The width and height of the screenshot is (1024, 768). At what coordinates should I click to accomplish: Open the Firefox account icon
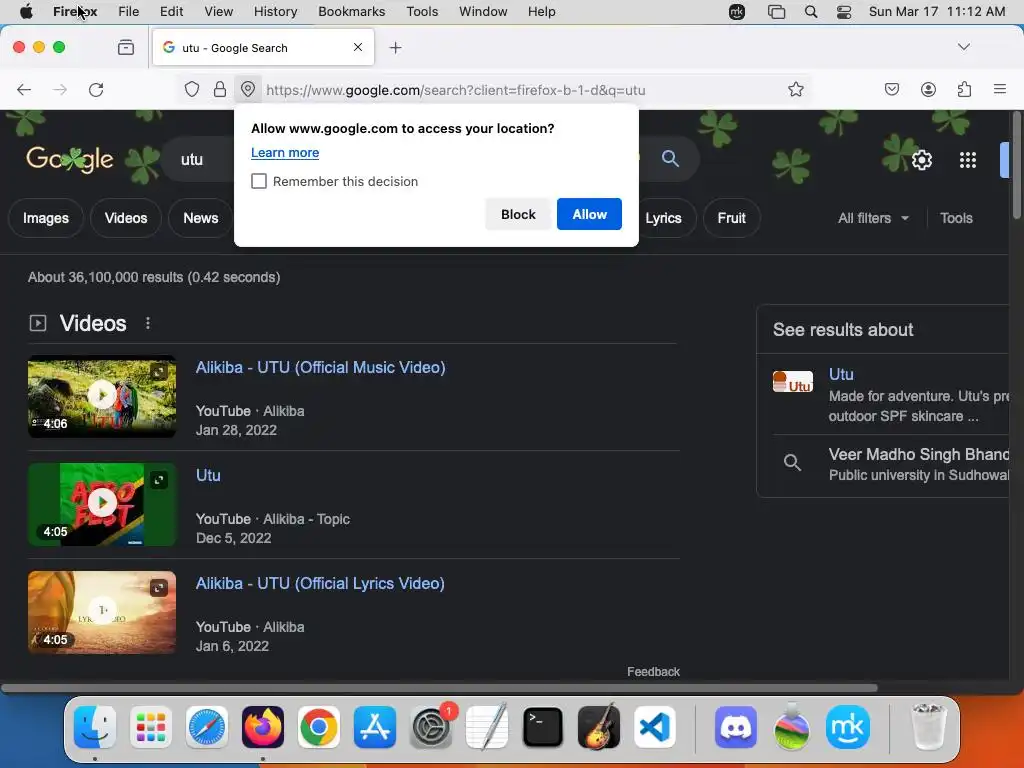pos(928,89)
